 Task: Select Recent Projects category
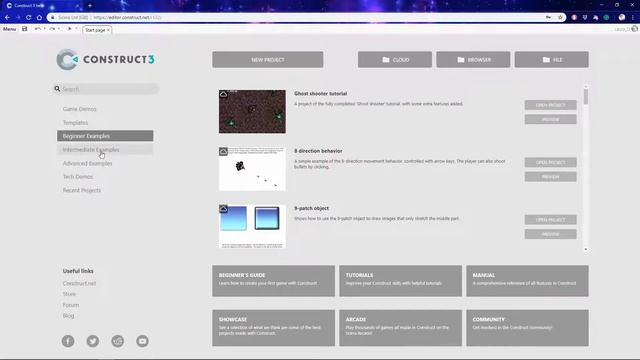105,190
